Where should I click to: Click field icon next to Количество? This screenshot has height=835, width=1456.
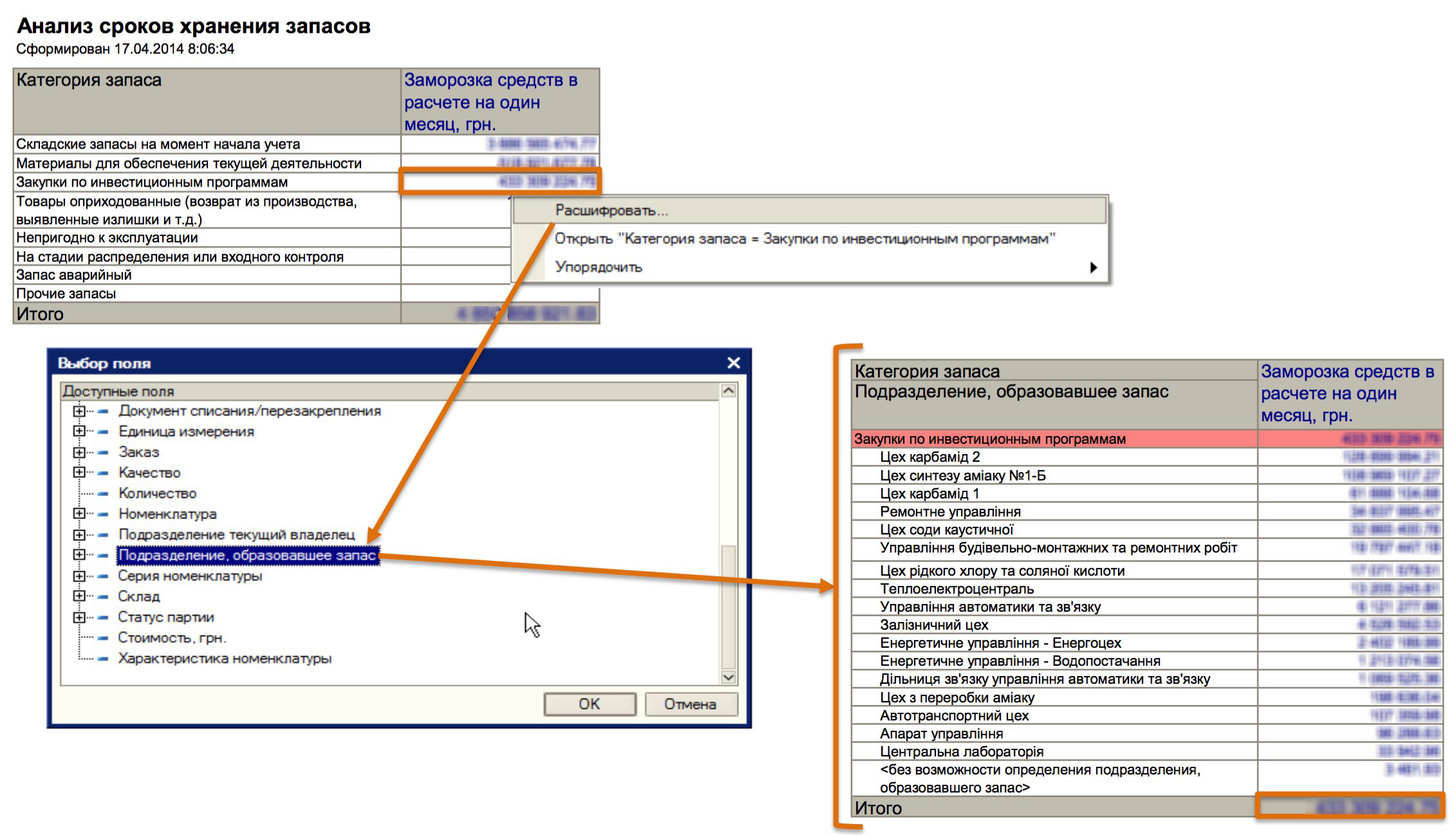103,493
